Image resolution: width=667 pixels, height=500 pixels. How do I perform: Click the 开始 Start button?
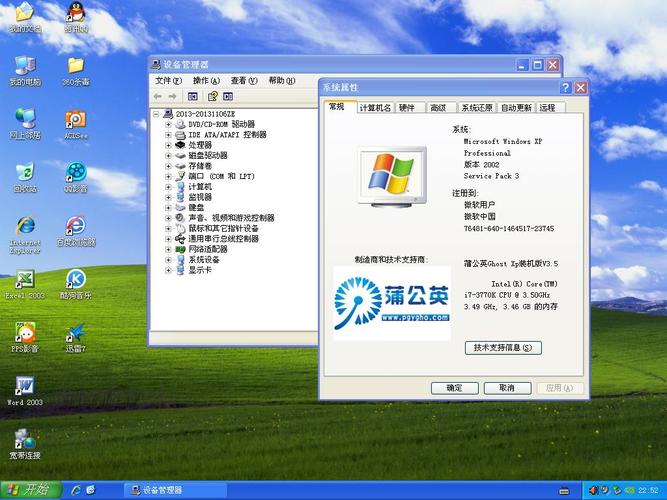(31, 490)
